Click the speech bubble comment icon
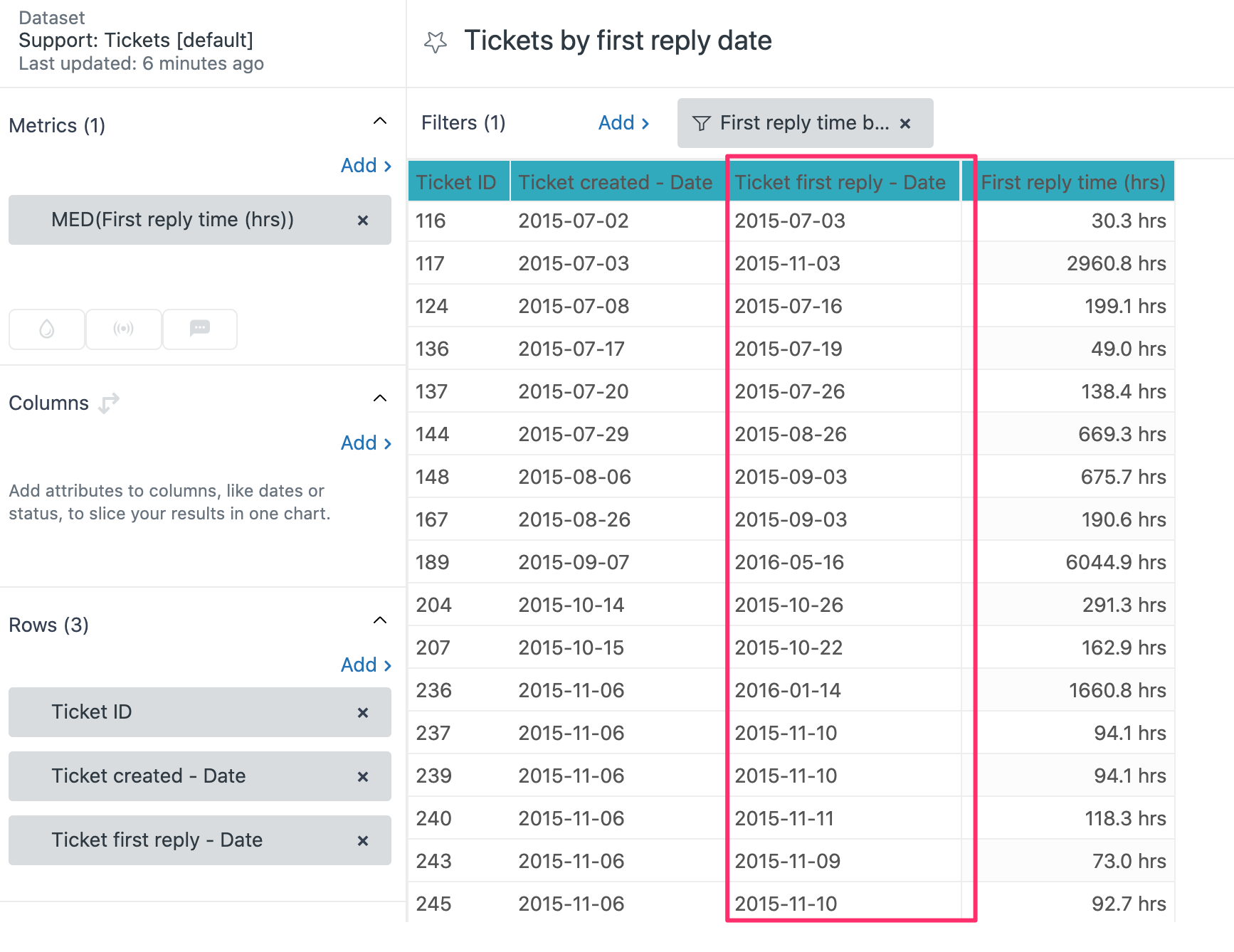The height and width of the screenshot is (952, 1234). pyautogui.click(x=200, y=329)
